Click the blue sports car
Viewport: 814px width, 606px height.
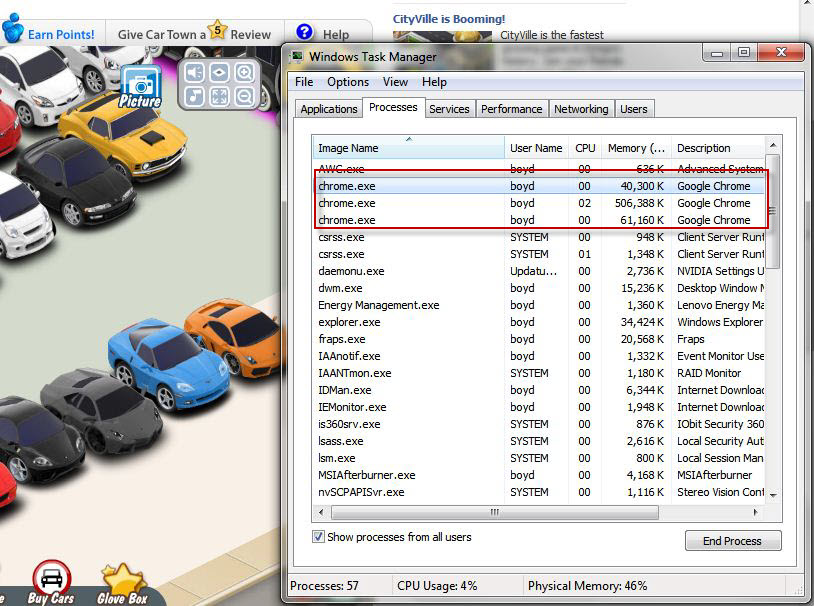[167, 366]
